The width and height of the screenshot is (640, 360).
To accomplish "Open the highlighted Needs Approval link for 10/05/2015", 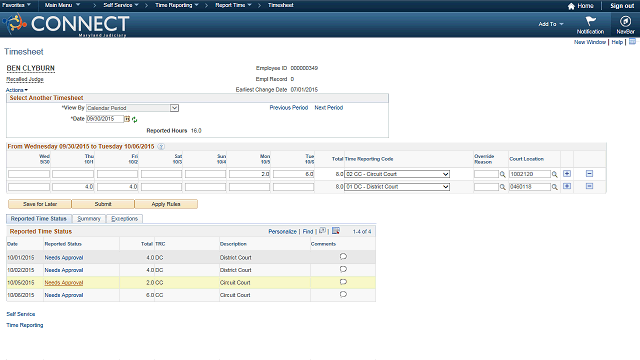I will coord(64,282).
